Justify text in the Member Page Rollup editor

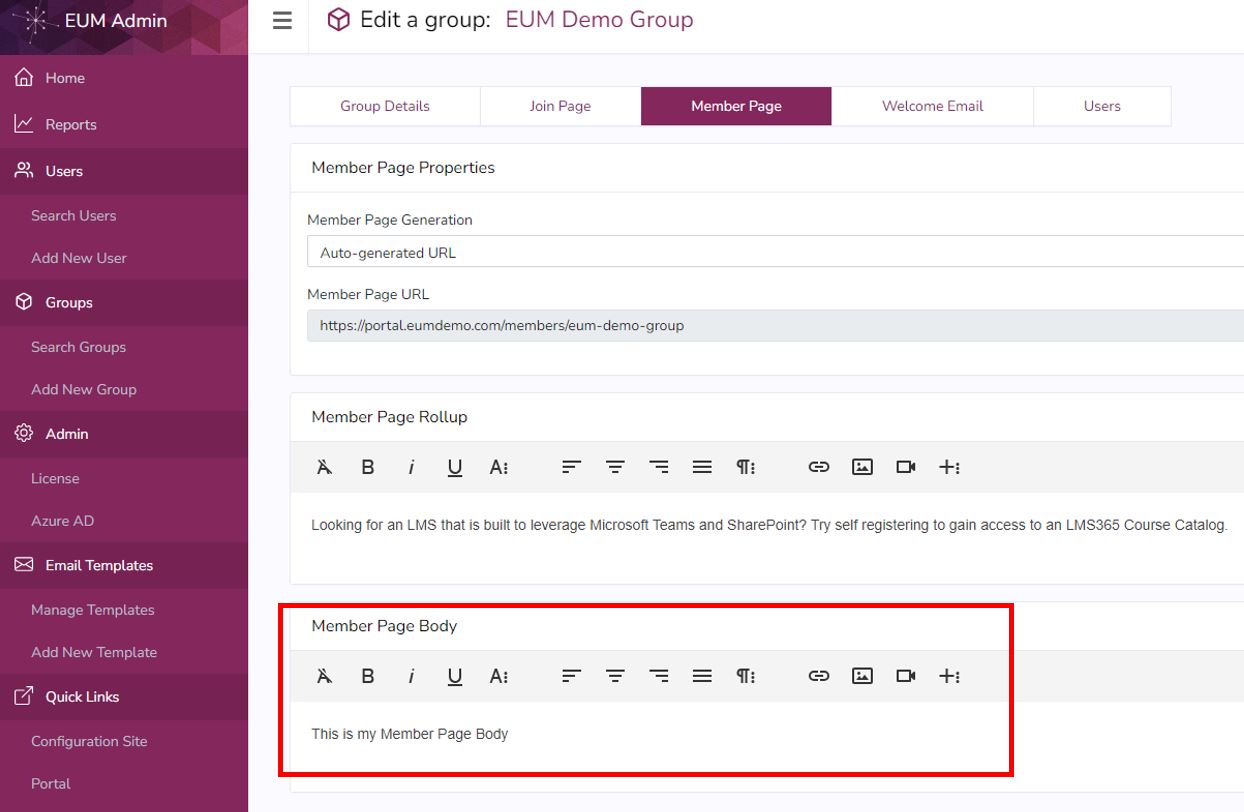point(701,466)
